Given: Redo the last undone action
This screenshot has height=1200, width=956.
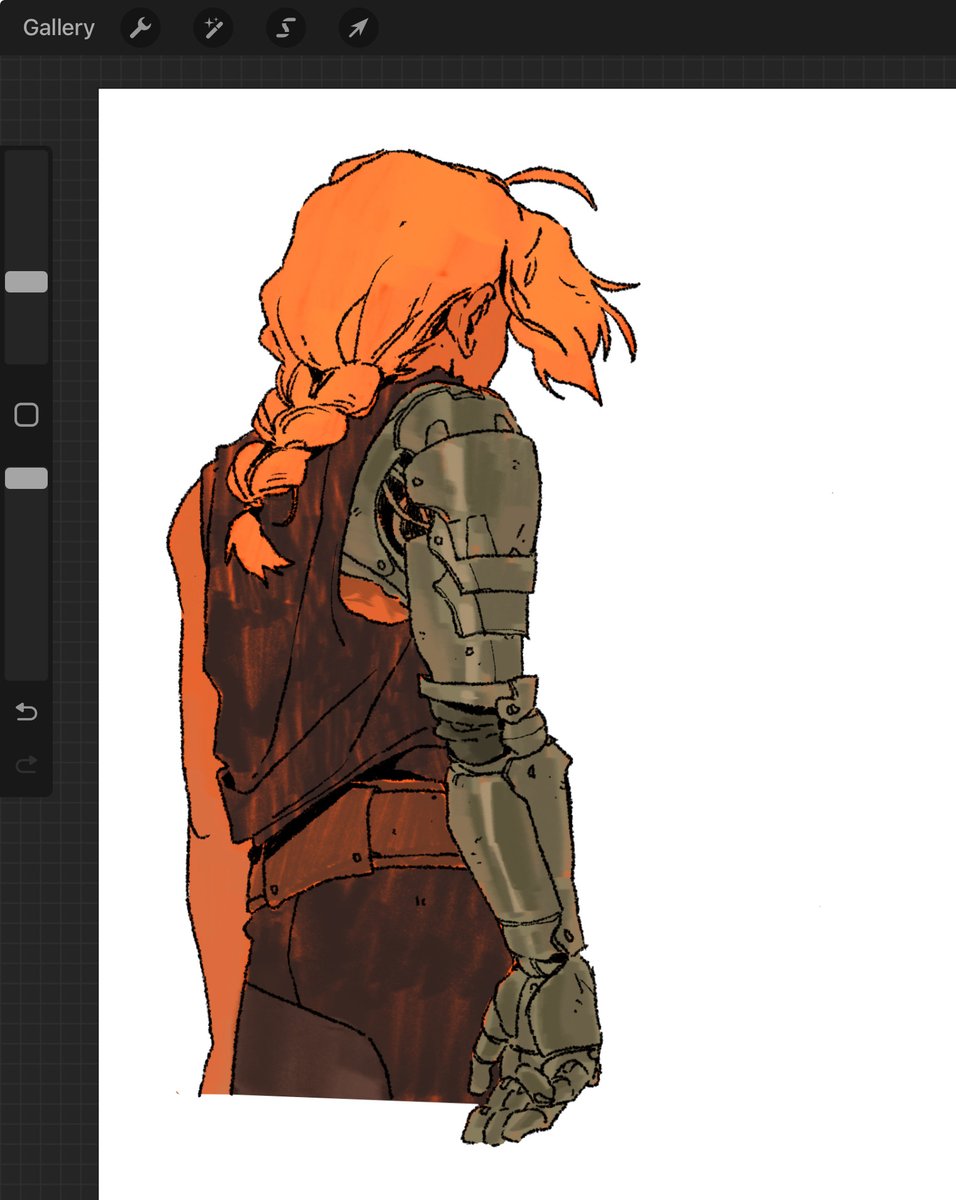Looking at the screenshot, I should click(26, 764).
